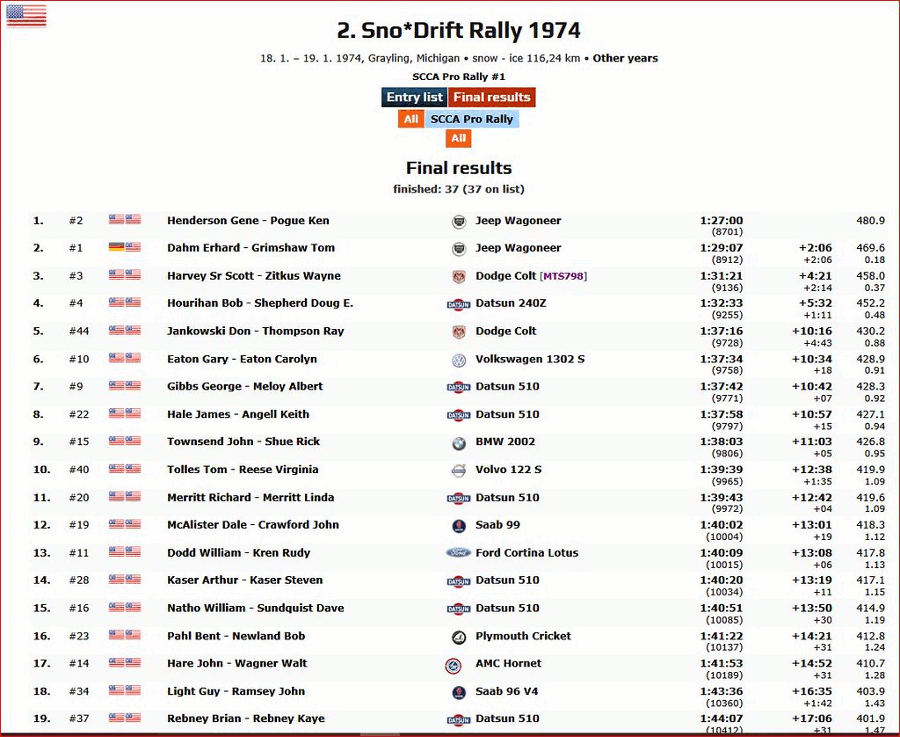Open Gibbs George - Meloy Albert crew entry
Screen dimensions: 900x737
(x=245, y=386)
